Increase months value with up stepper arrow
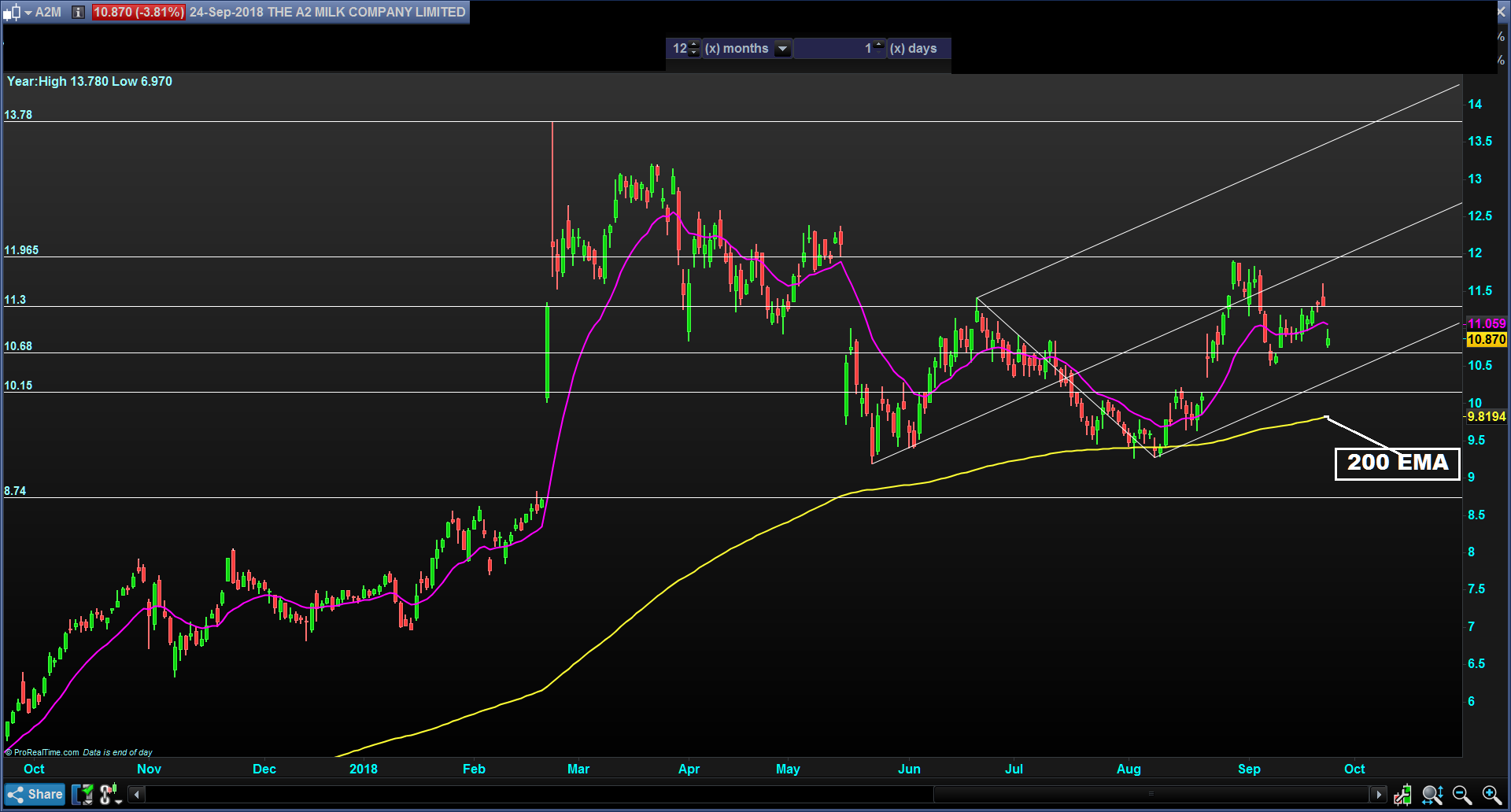1511x812 pixels. click(693, 44)
